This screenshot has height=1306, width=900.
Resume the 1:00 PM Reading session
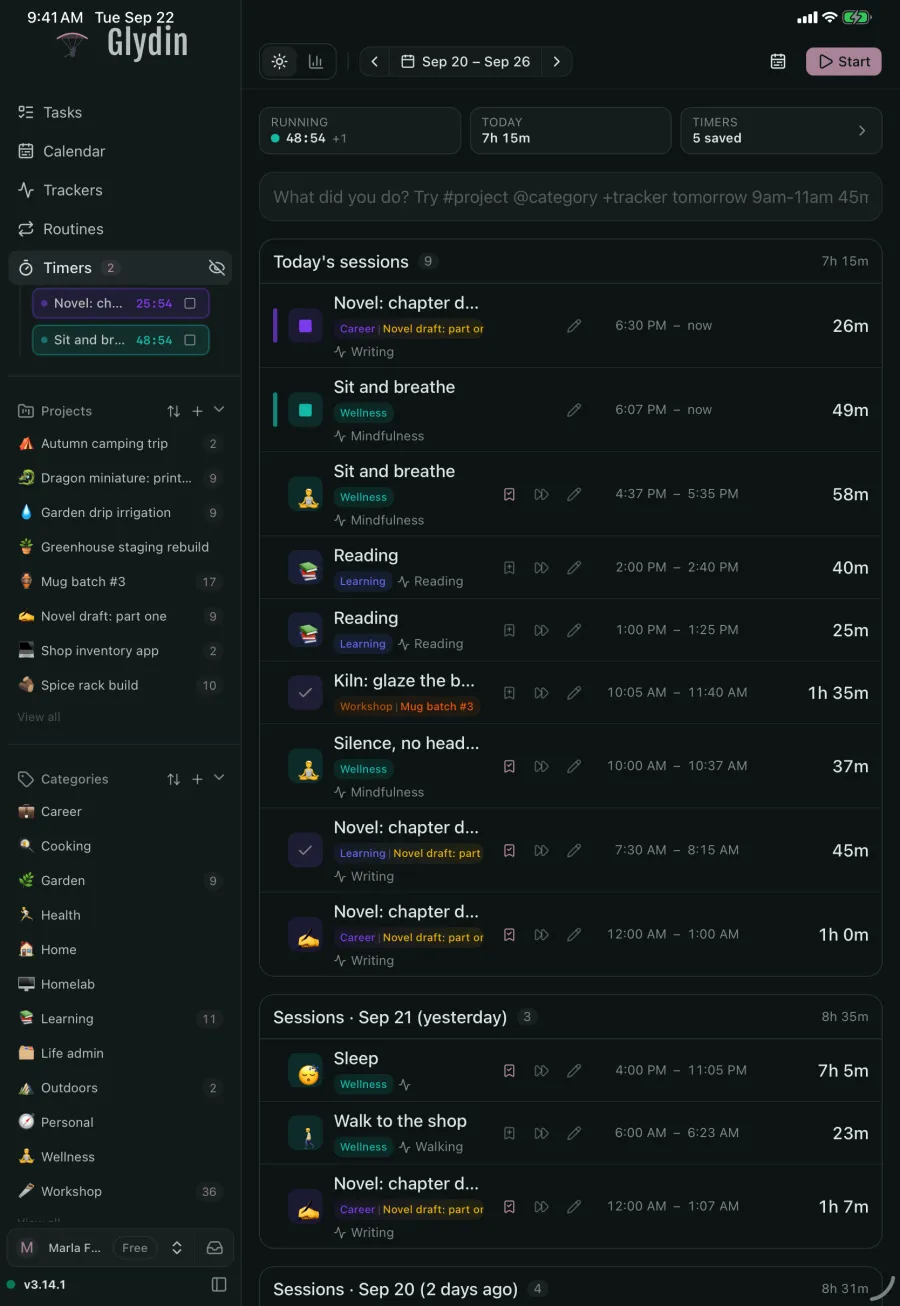coord(541,630)
